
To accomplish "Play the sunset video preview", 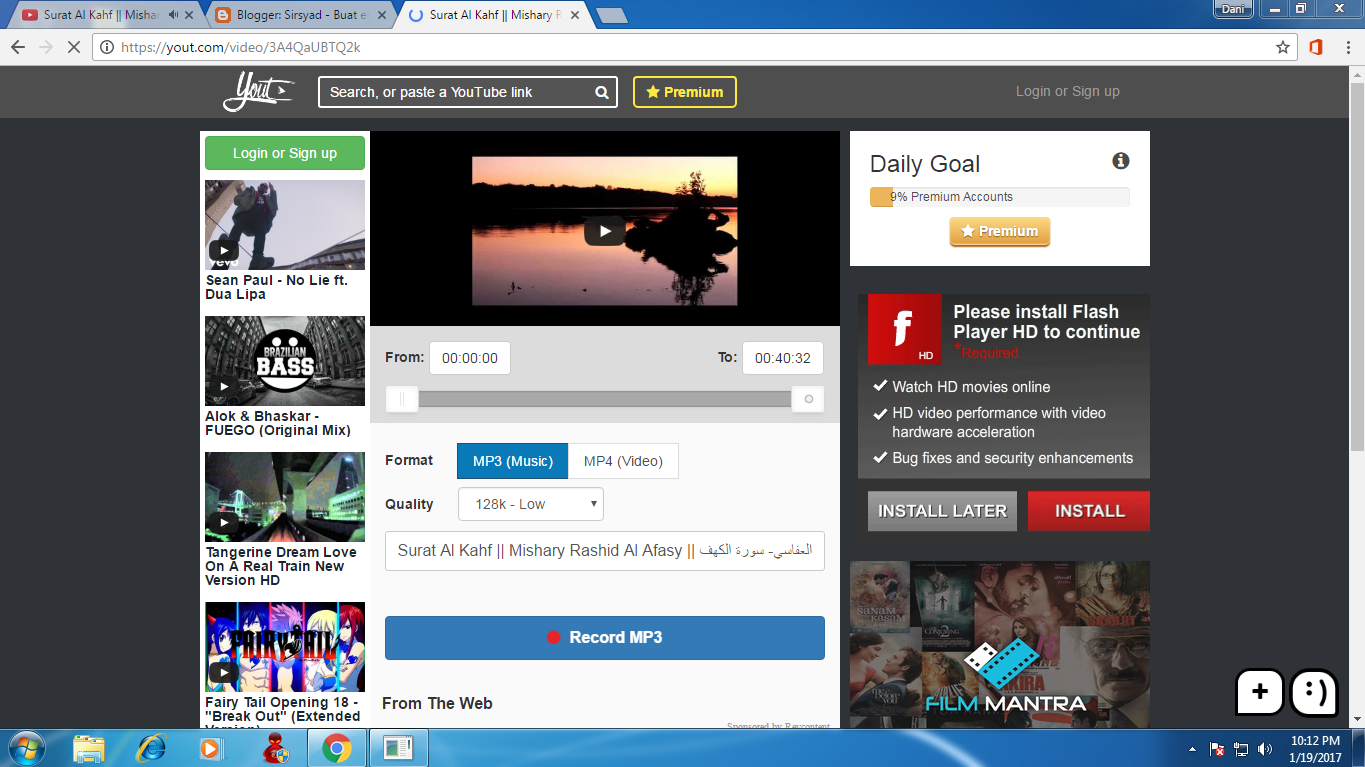I will tap(604, 231).
